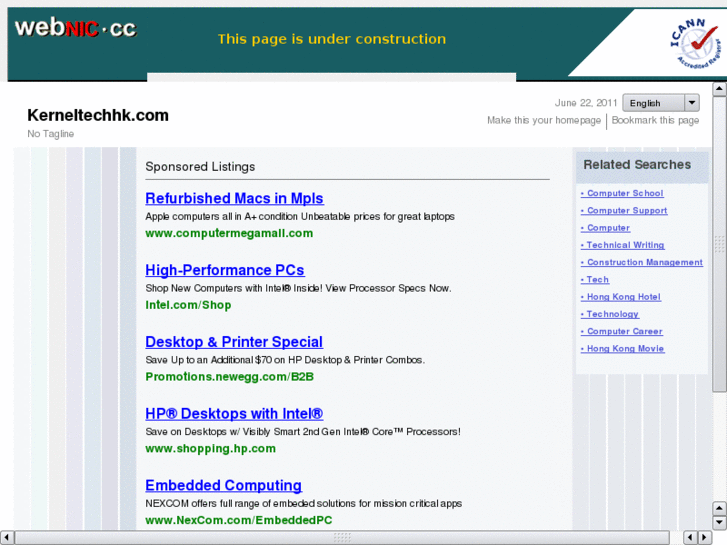Click the June 22, 2011 date text
The height and width of the screenshot is (545, 727).
[x=586, y=103]
